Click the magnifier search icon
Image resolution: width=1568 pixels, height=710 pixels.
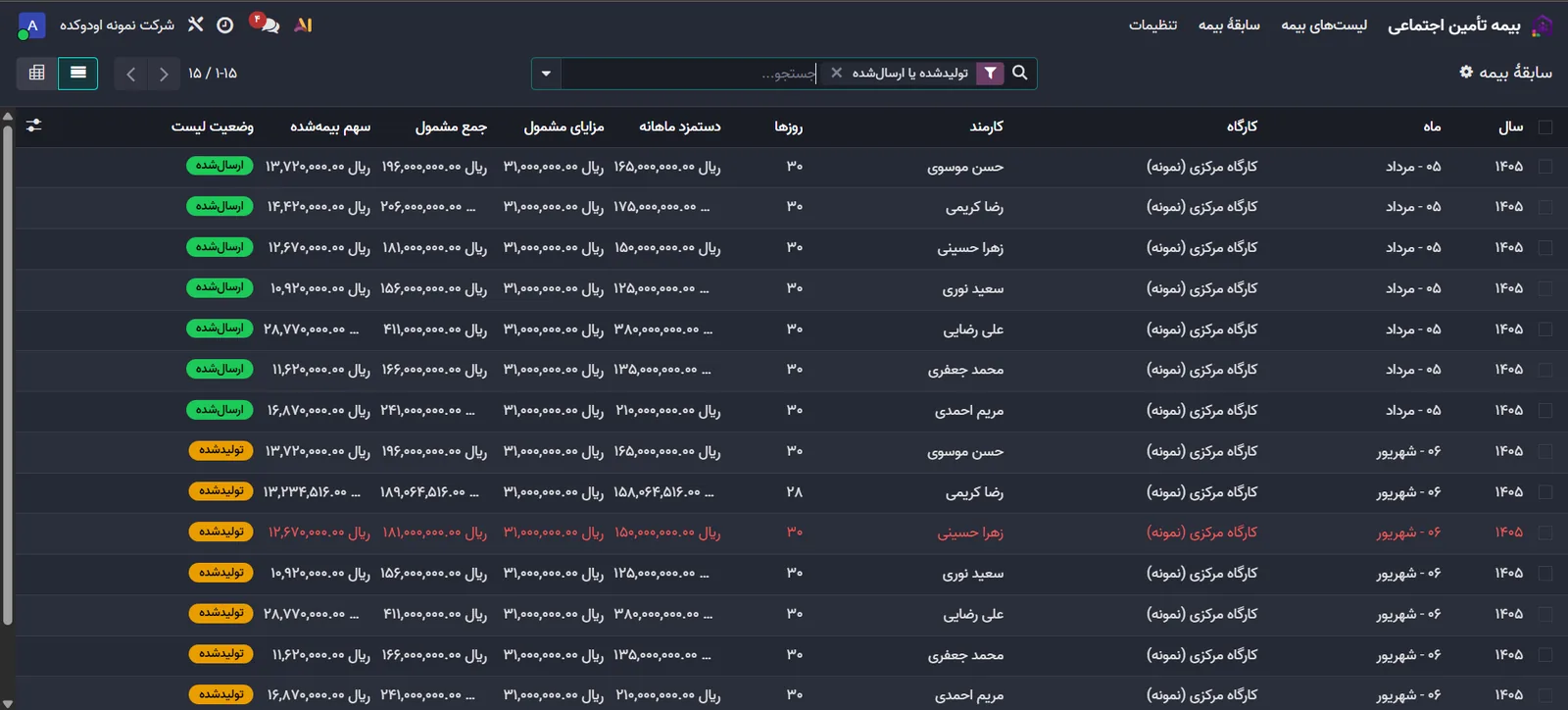1020,73
